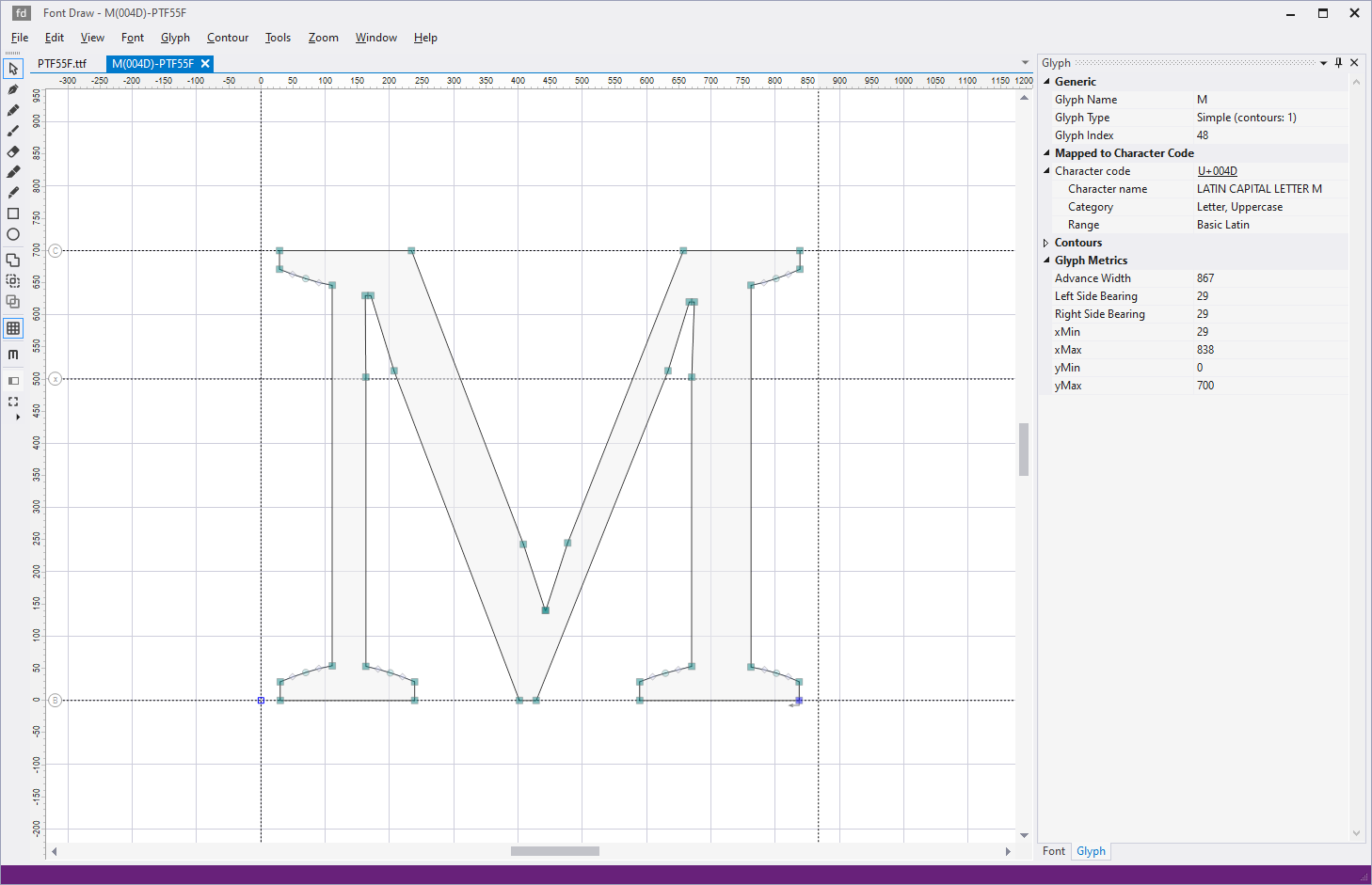Click the cap-height guideline C marker
The image size is (1372, 885).
tap(56, 250)
